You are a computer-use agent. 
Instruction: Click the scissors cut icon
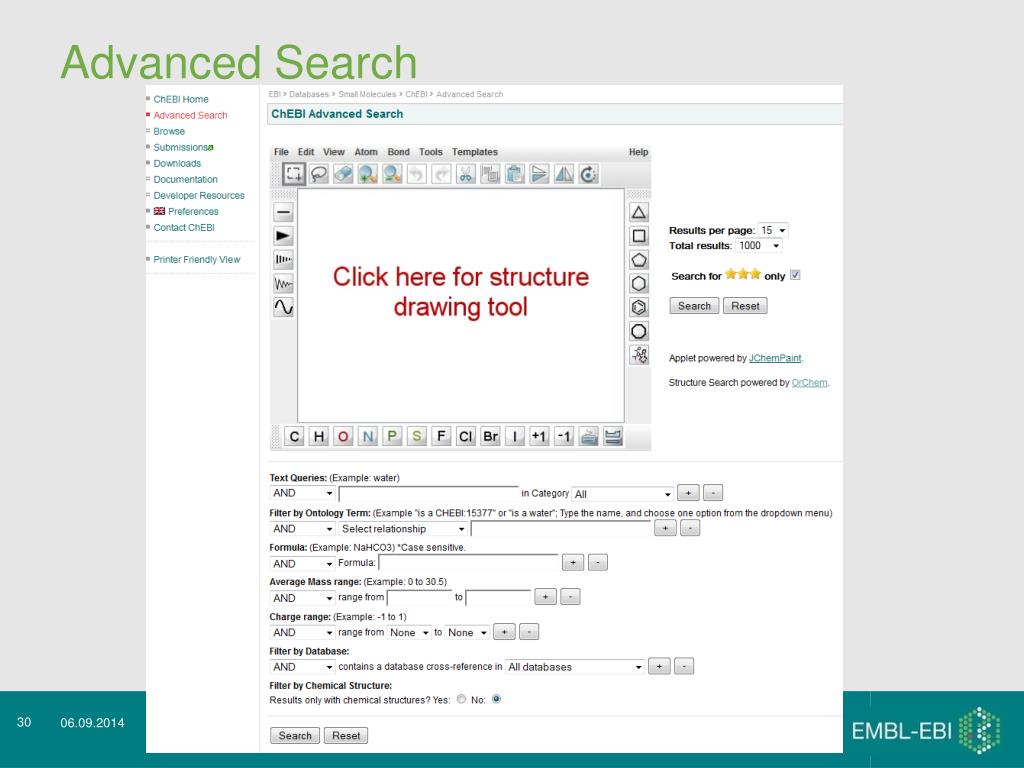click(466, 174)
